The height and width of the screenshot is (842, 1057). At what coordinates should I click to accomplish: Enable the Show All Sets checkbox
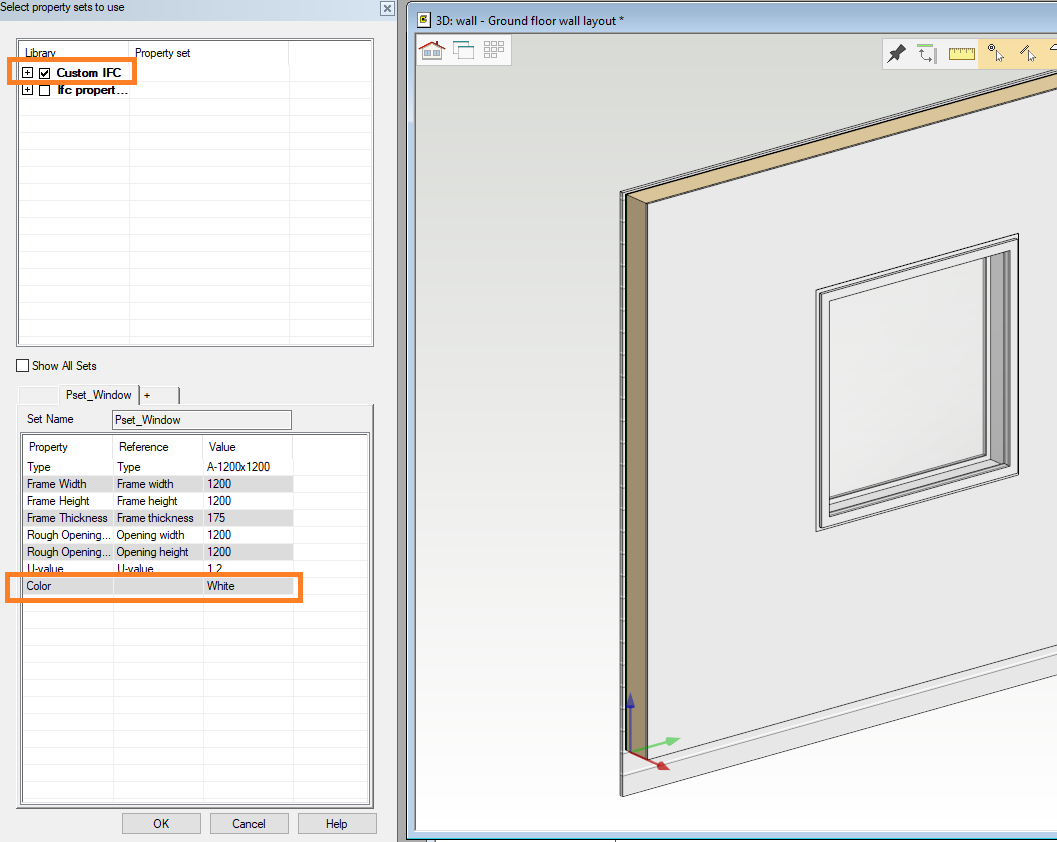tap(23, 366)
